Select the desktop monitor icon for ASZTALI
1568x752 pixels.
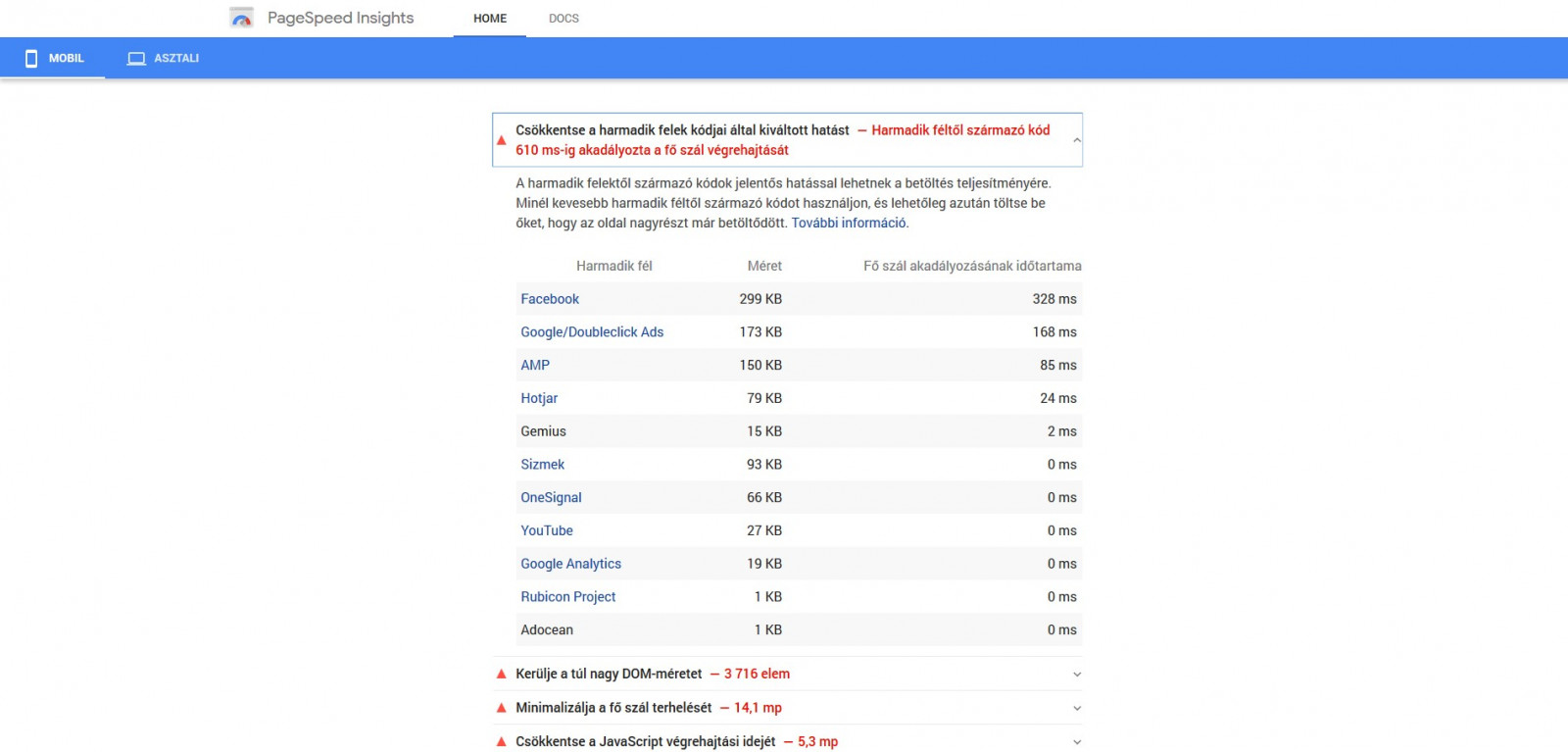coord(136,58)
